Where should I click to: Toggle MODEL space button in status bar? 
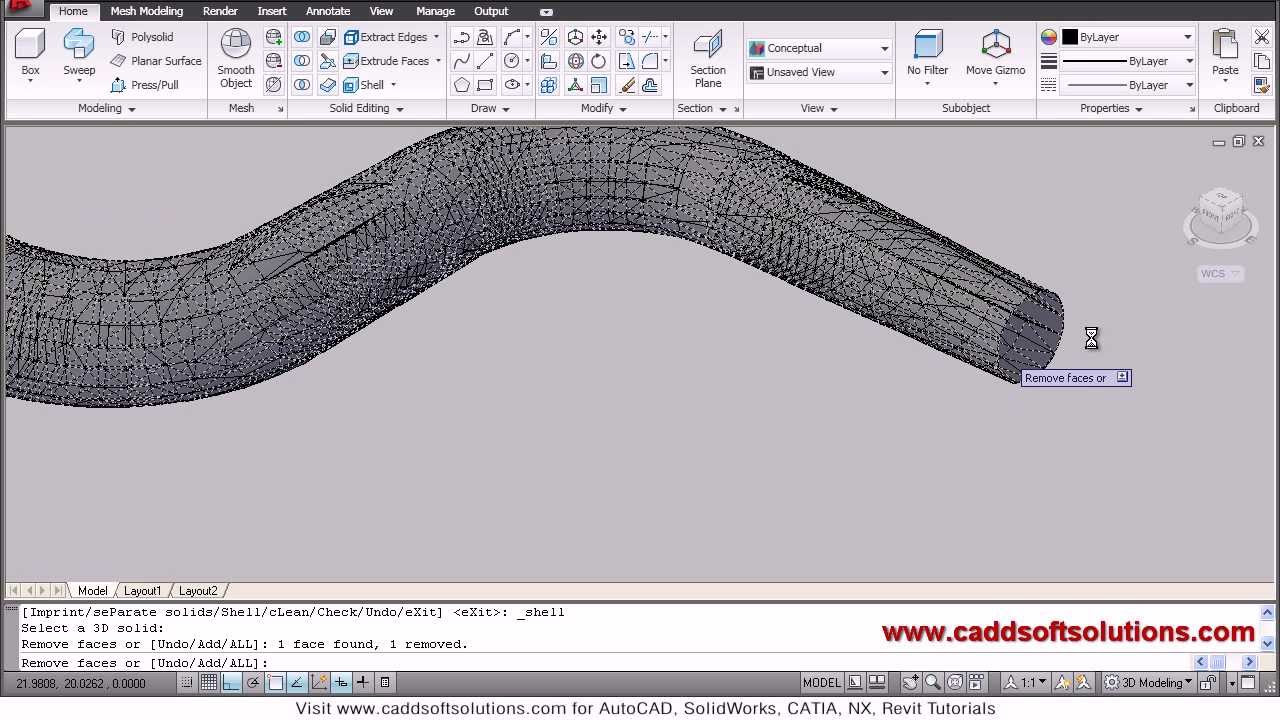(821, 683)
